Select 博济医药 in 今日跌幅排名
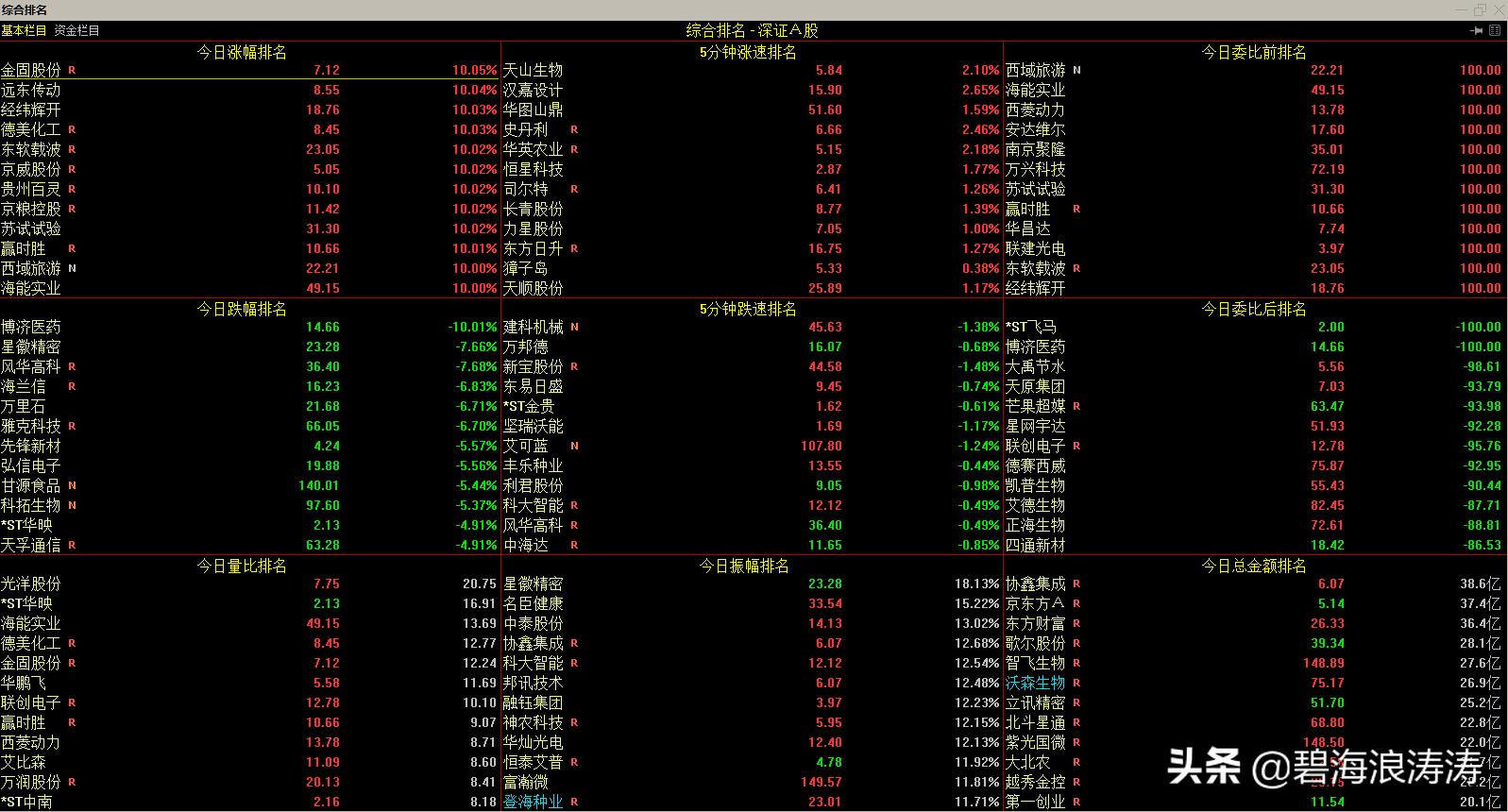This screenshot has height=812, width=1508. (249, 327)
